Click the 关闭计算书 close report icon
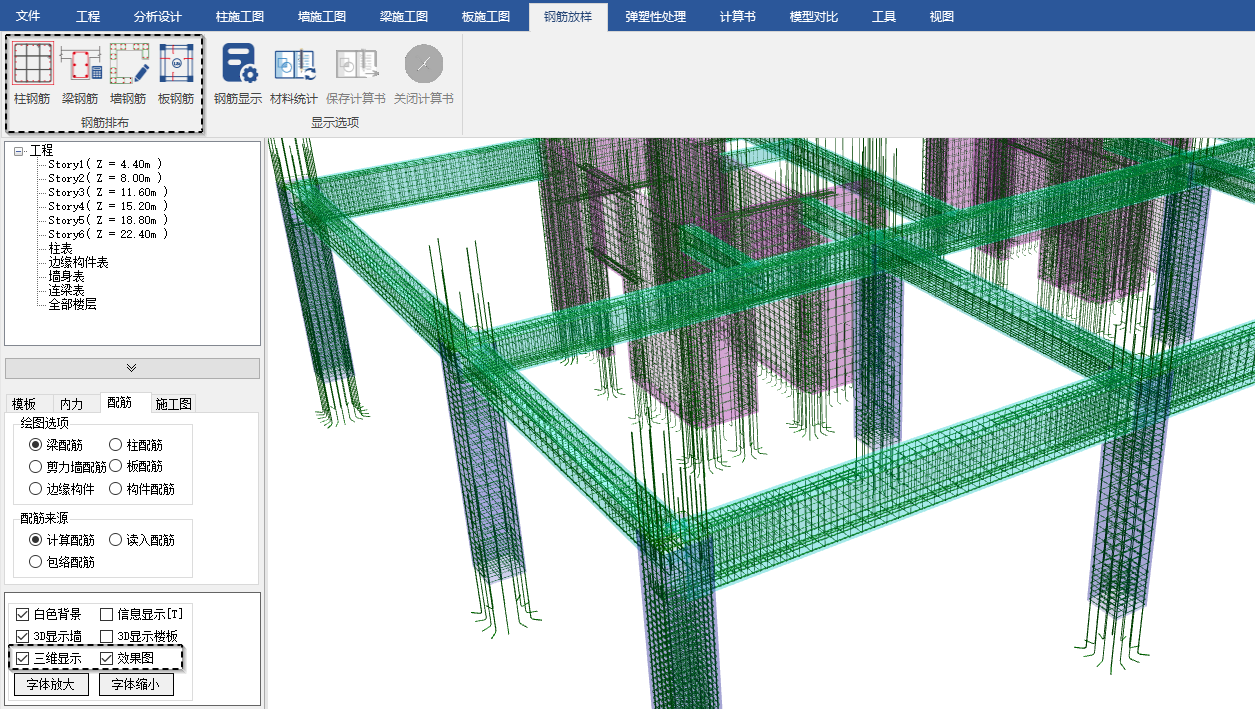 click(x=424, y=64)
